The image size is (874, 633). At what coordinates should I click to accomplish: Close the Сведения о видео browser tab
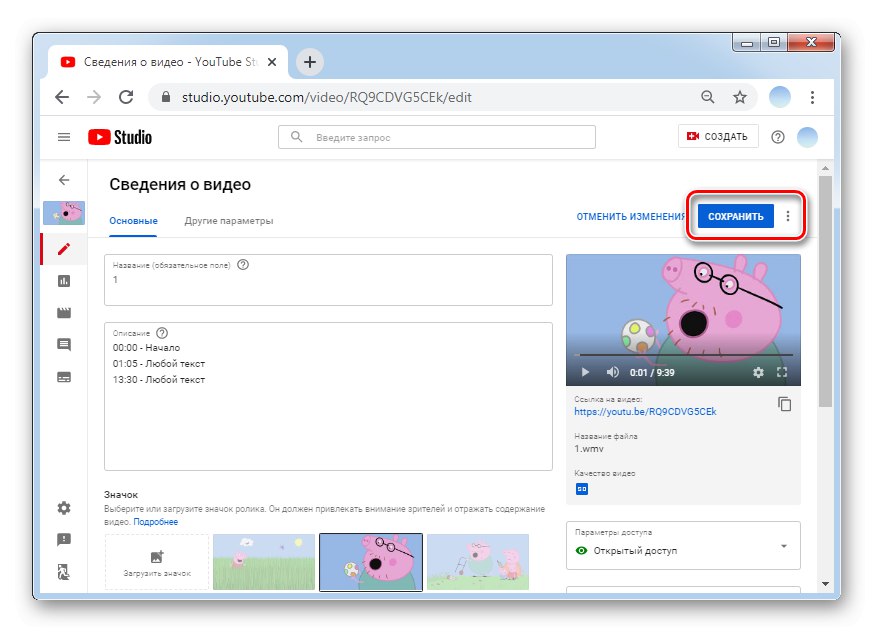(x=272, y=62)
